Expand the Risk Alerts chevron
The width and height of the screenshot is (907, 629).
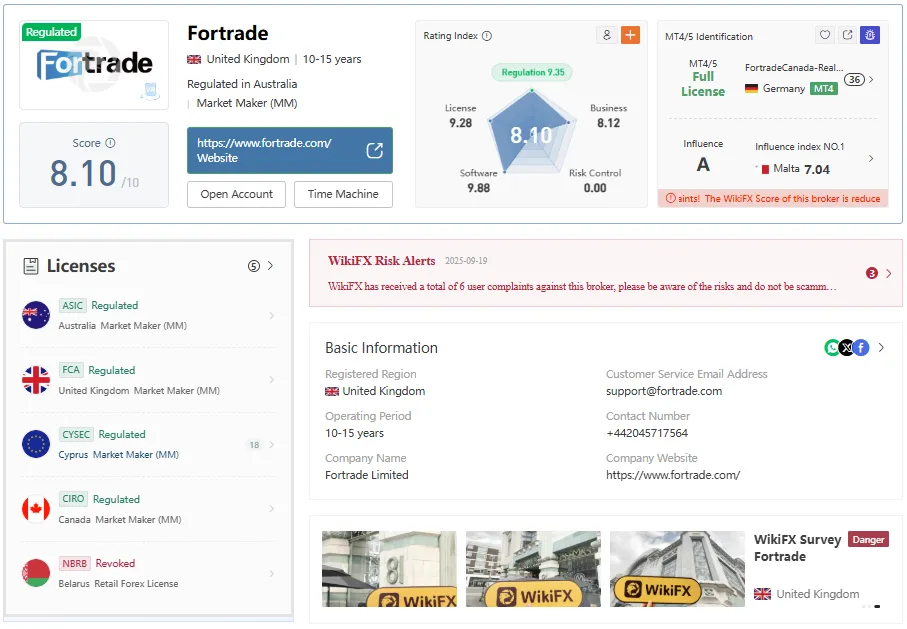pos(888,273)
